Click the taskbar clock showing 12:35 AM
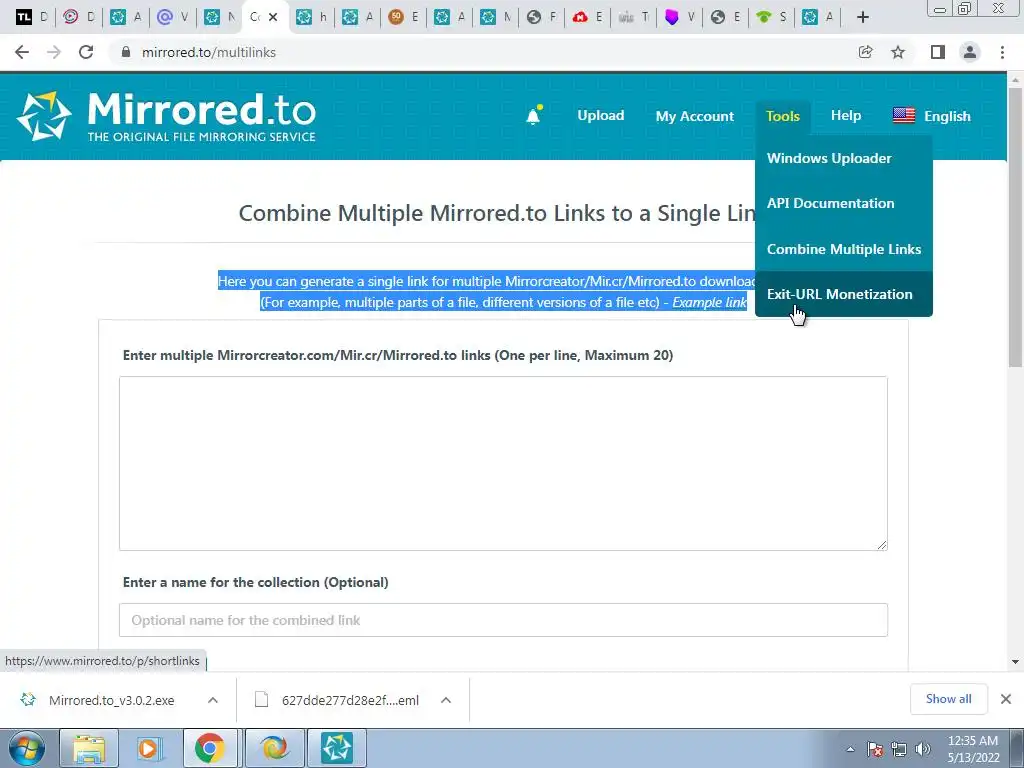1024x768 pixels. coord(973,749)
